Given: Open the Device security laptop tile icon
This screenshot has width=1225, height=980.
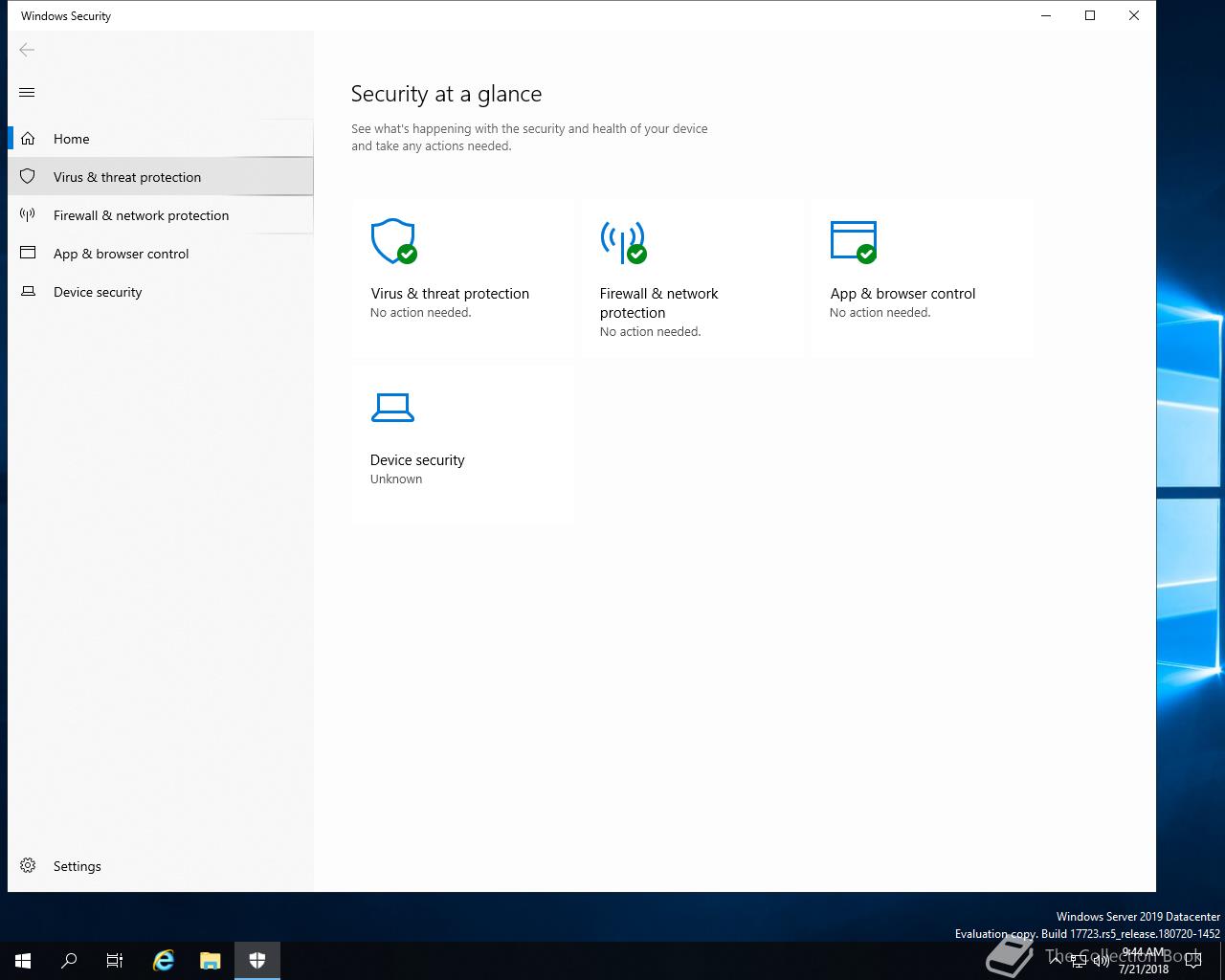Looking at the screenshot, I should point(392,408).
